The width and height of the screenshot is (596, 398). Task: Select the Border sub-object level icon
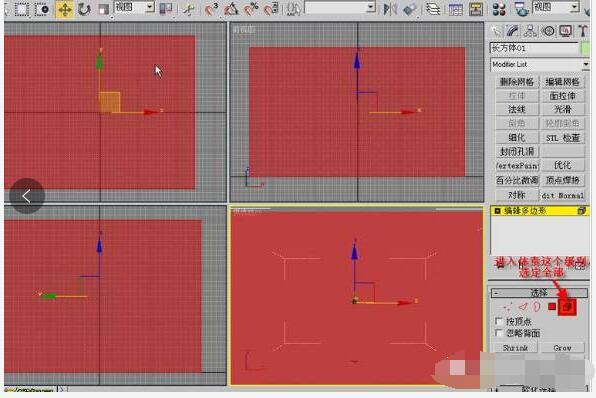point(537,306)
